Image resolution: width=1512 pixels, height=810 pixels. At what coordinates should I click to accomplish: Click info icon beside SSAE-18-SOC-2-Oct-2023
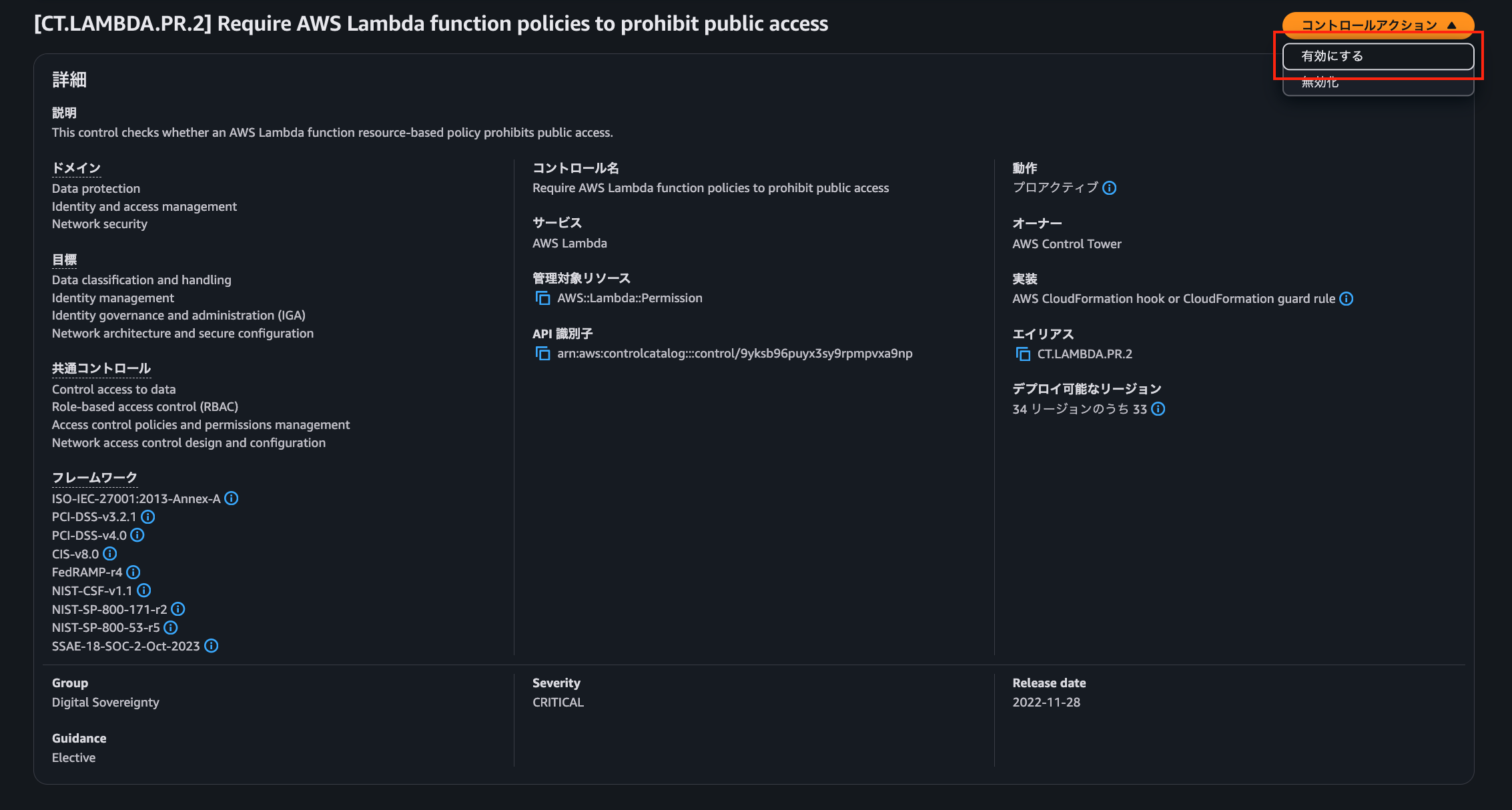(211, 646)
